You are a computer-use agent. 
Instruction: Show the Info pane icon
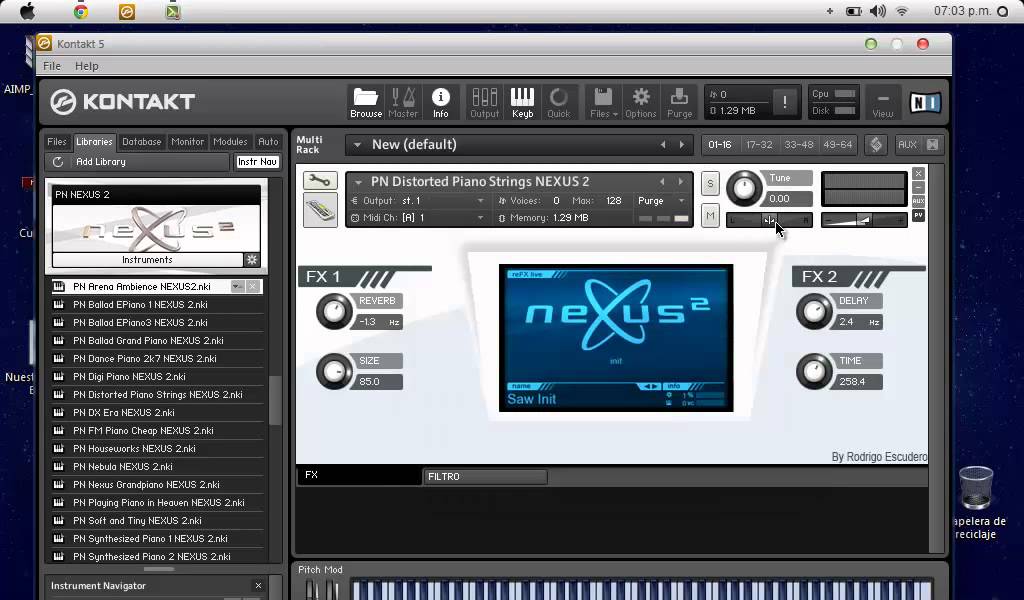(441, 103)
